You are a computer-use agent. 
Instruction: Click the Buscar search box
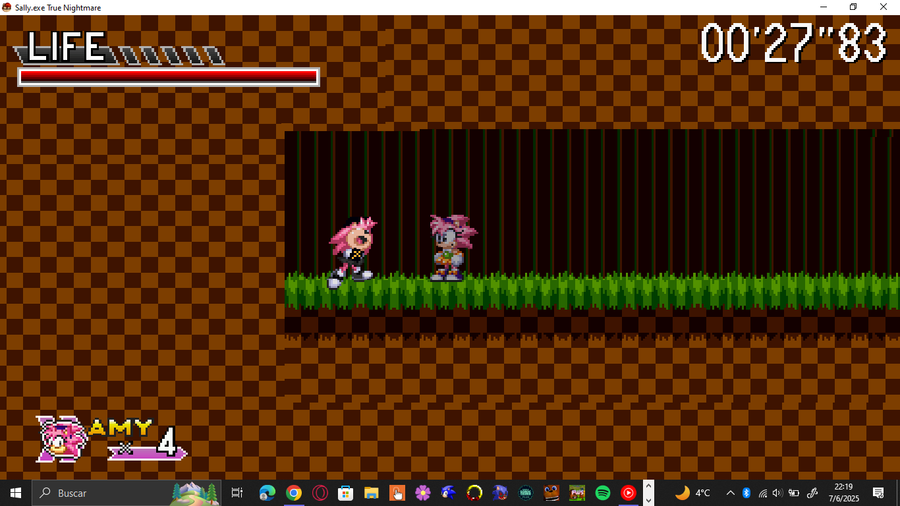click(x=126, y=493)
